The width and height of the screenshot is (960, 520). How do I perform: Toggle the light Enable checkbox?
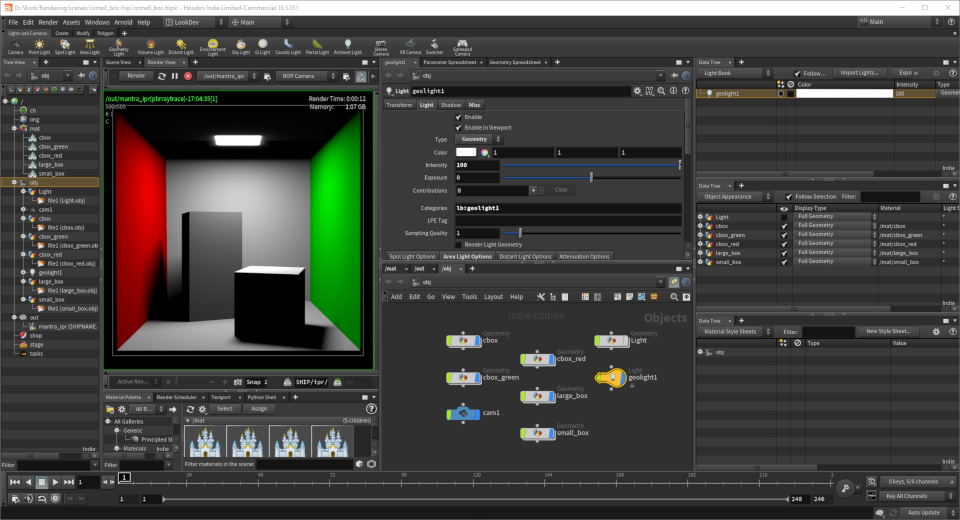point(459,117)
